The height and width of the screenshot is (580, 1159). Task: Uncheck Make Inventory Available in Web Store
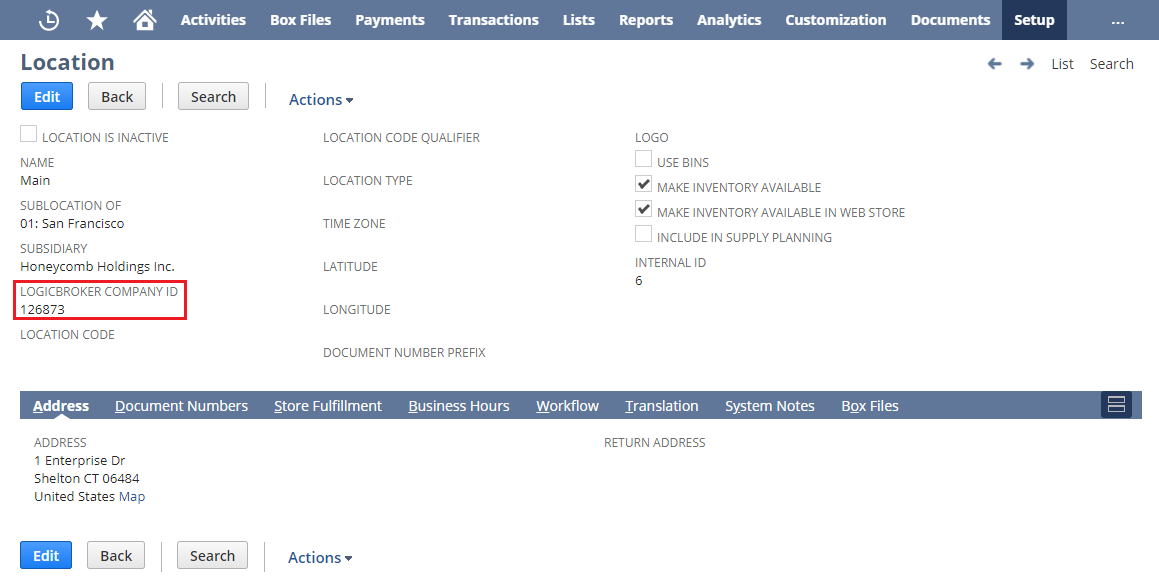[644, 210]
